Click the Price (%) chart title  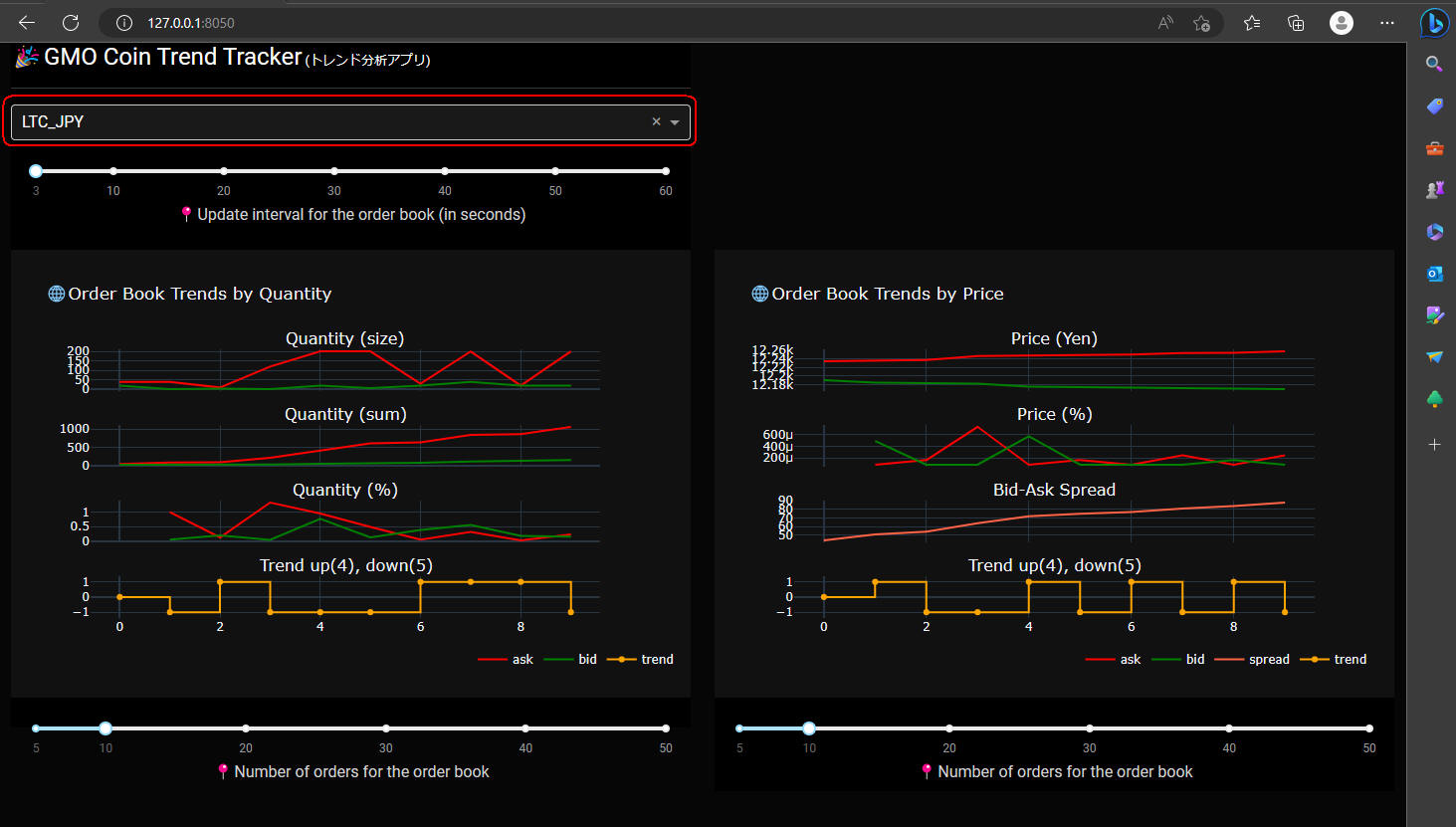1054,414
